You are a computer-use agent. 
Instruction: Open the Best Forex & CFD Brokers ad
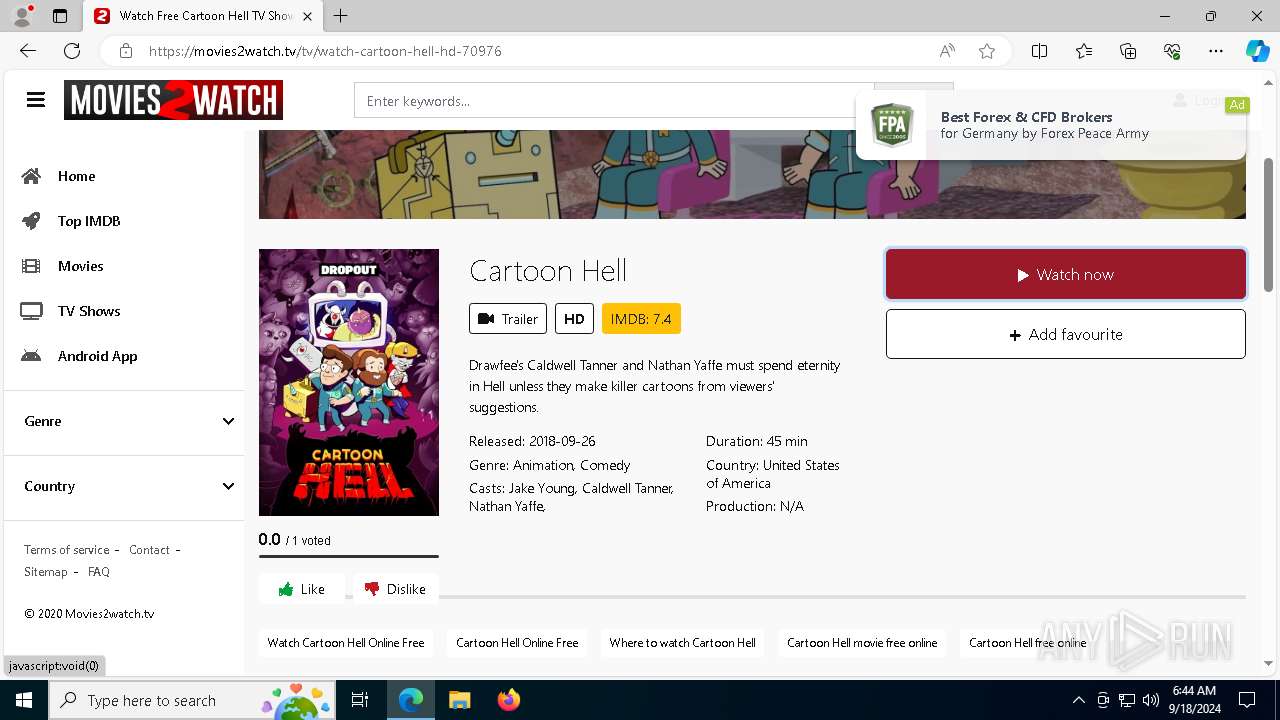[x=1051, y=125]
